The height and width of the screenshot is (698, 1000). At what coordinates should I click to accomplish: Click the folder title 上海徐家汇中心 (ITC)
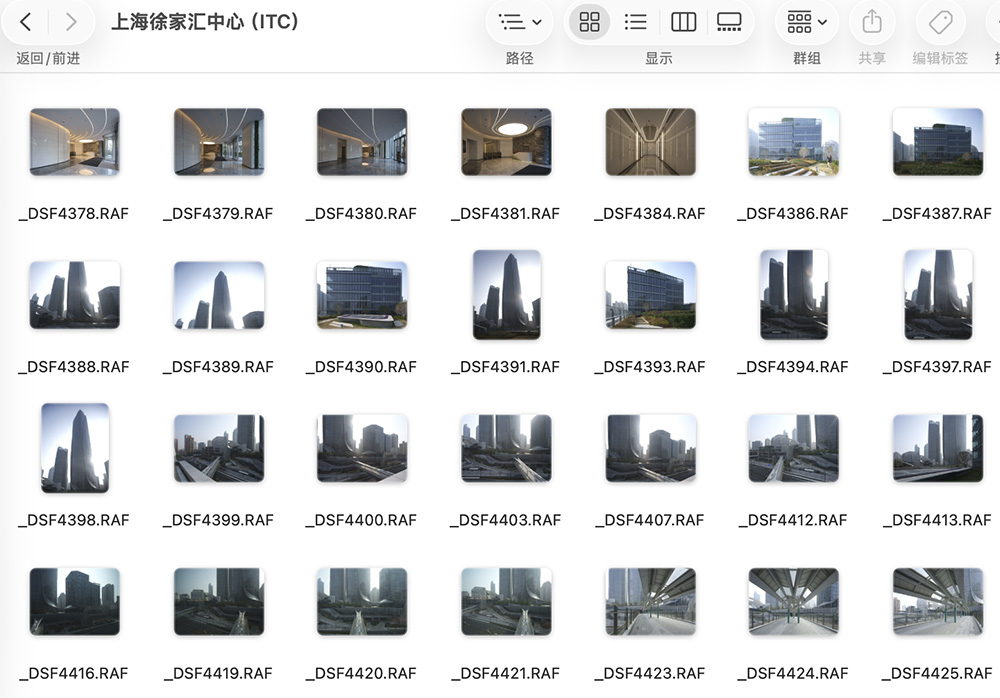pyautogui.click(x=205, y=22)
